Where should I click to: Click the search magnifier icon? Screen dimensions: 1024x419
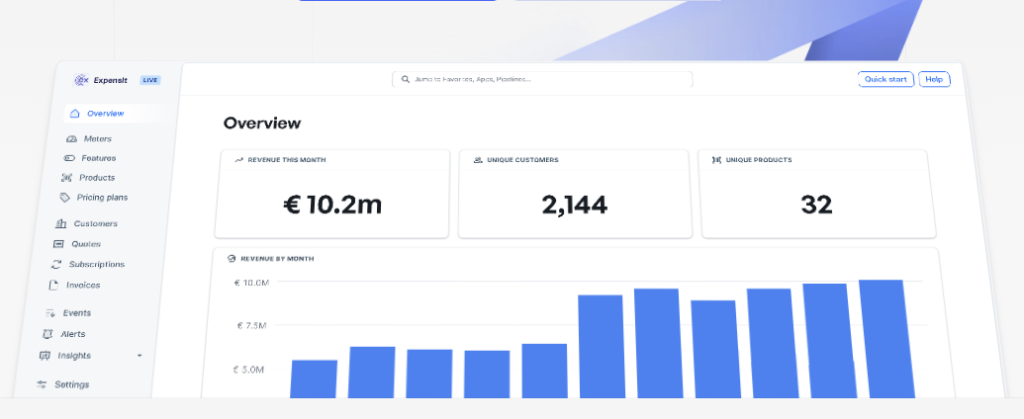pyautogui.click(x=406, y=80)
